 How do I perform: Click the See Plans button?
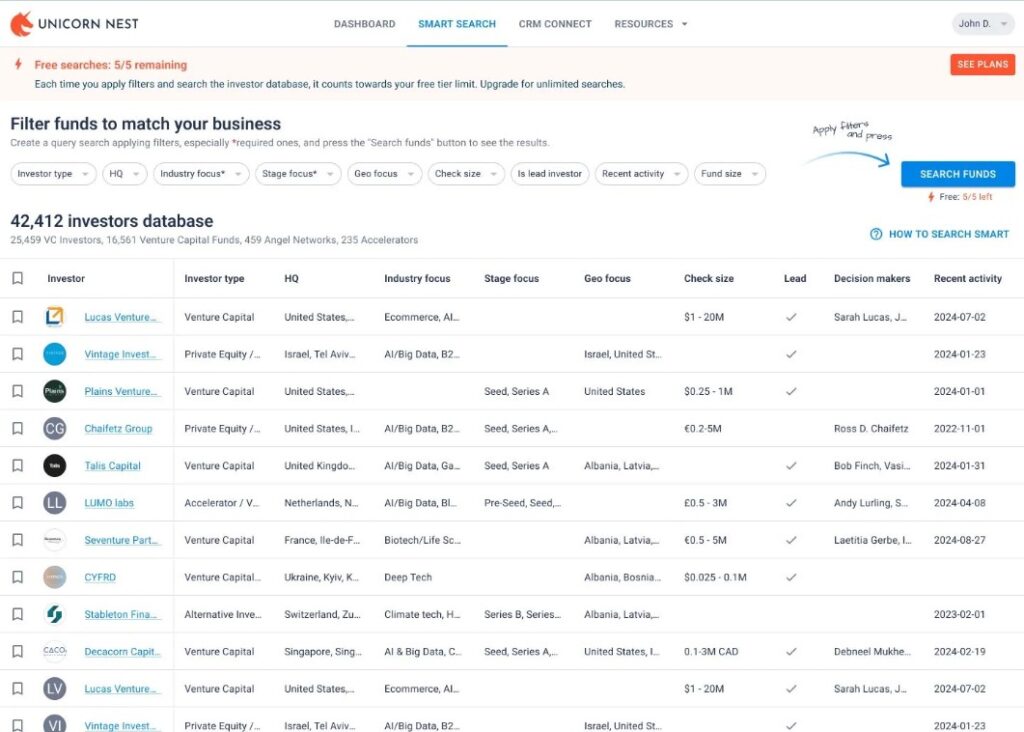tap(982, 64)
